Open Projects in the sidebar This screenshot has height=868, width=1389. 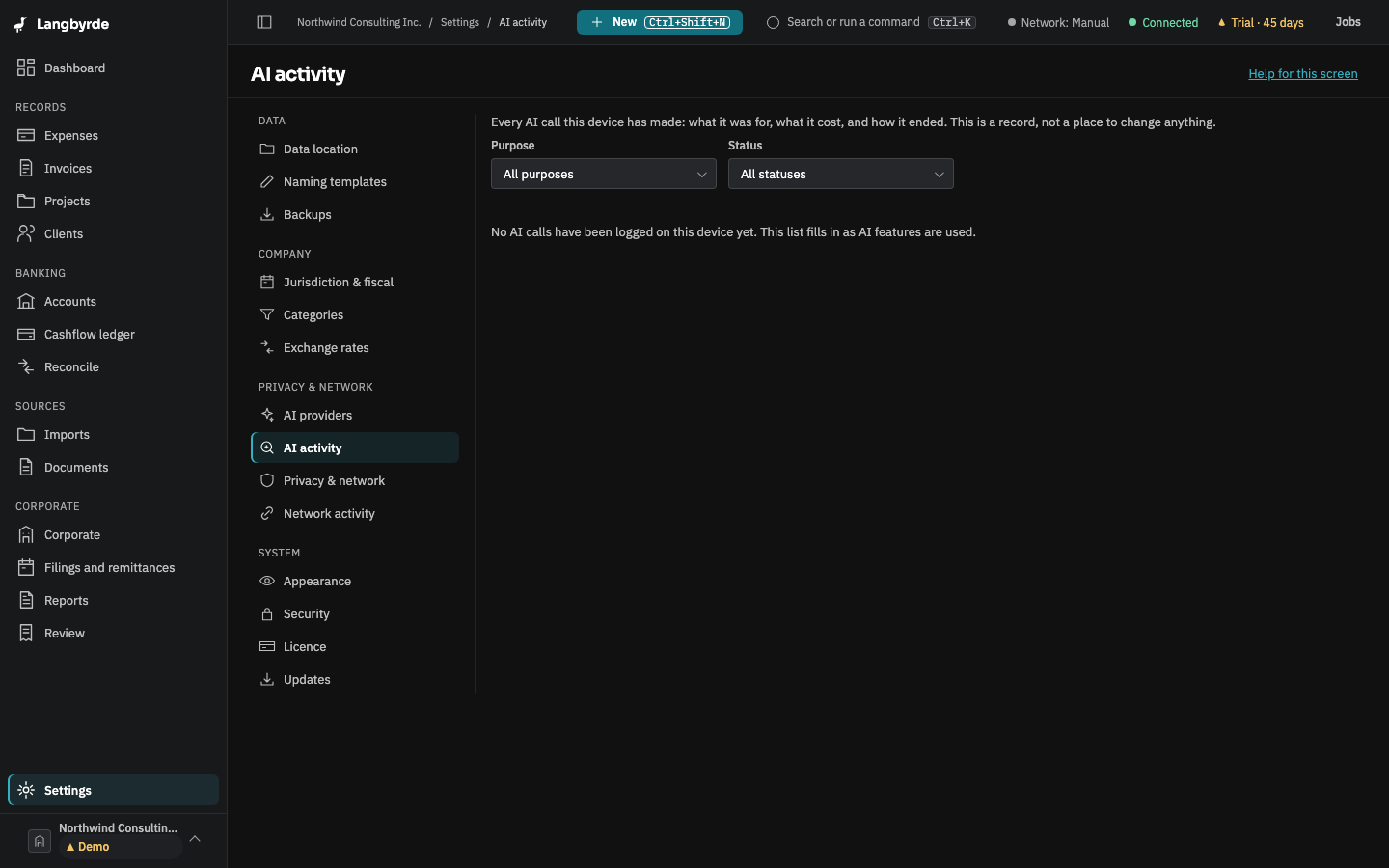[114, 202]
